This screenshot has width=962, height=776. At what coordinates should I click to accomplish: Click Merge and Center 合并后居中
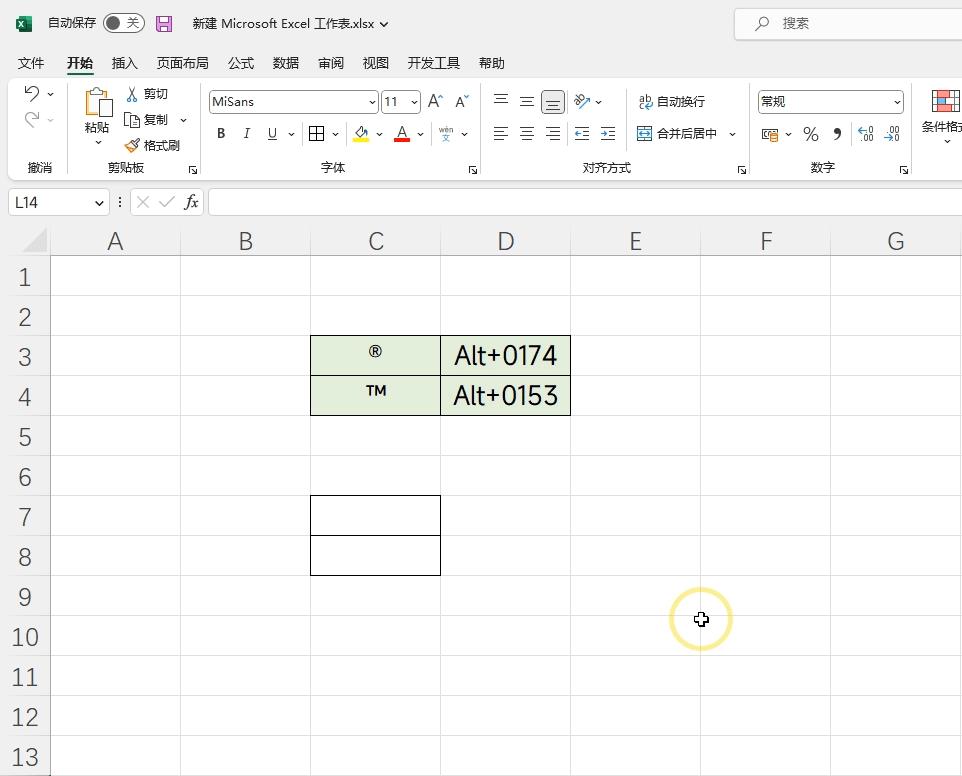[677, 134]
